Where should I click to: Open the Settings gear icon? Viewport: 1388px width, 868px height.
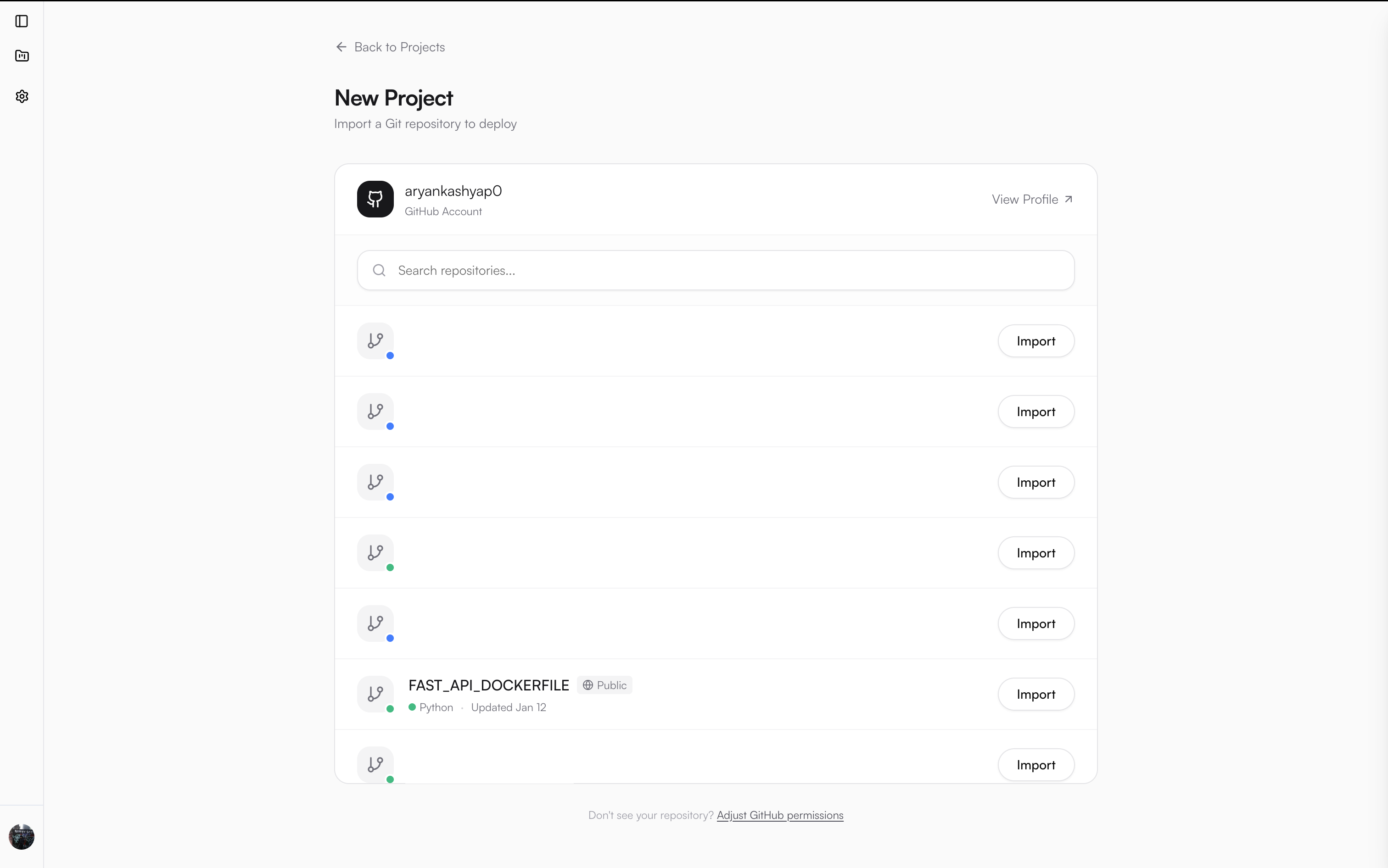click(22, 96)
